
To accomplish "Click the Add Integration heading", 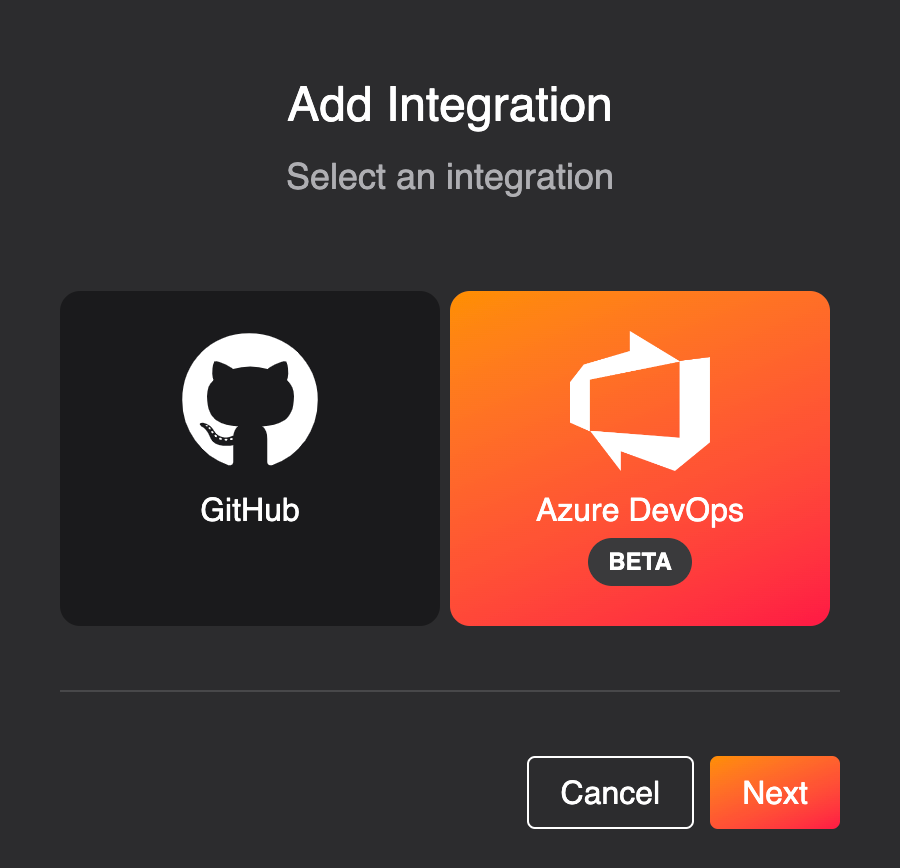I will click(x=450, y=105).
